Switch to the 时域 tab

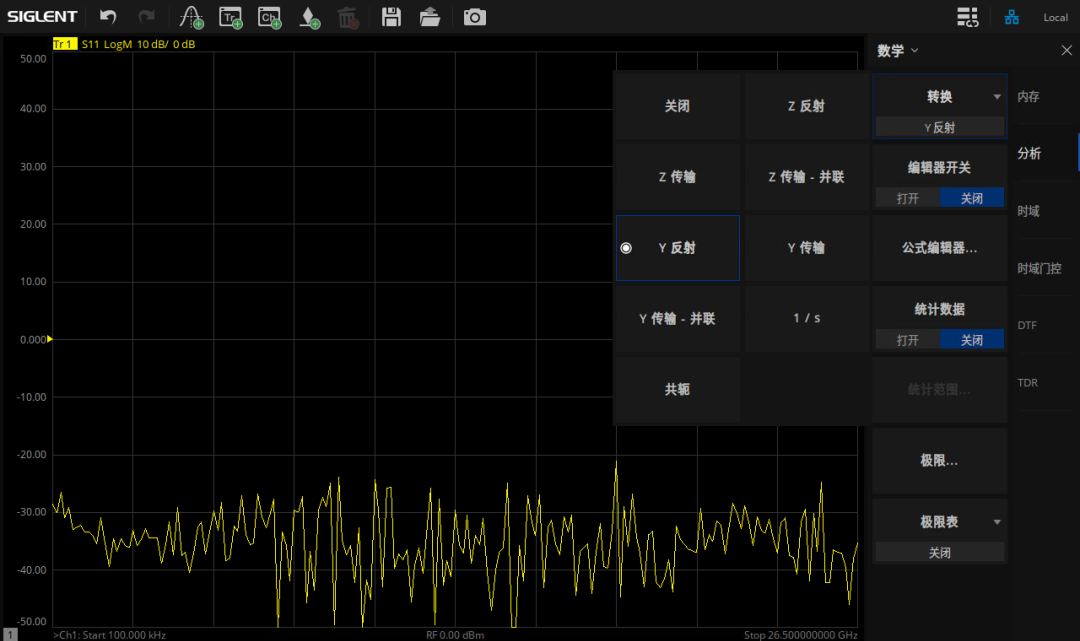click(1028, 211)
